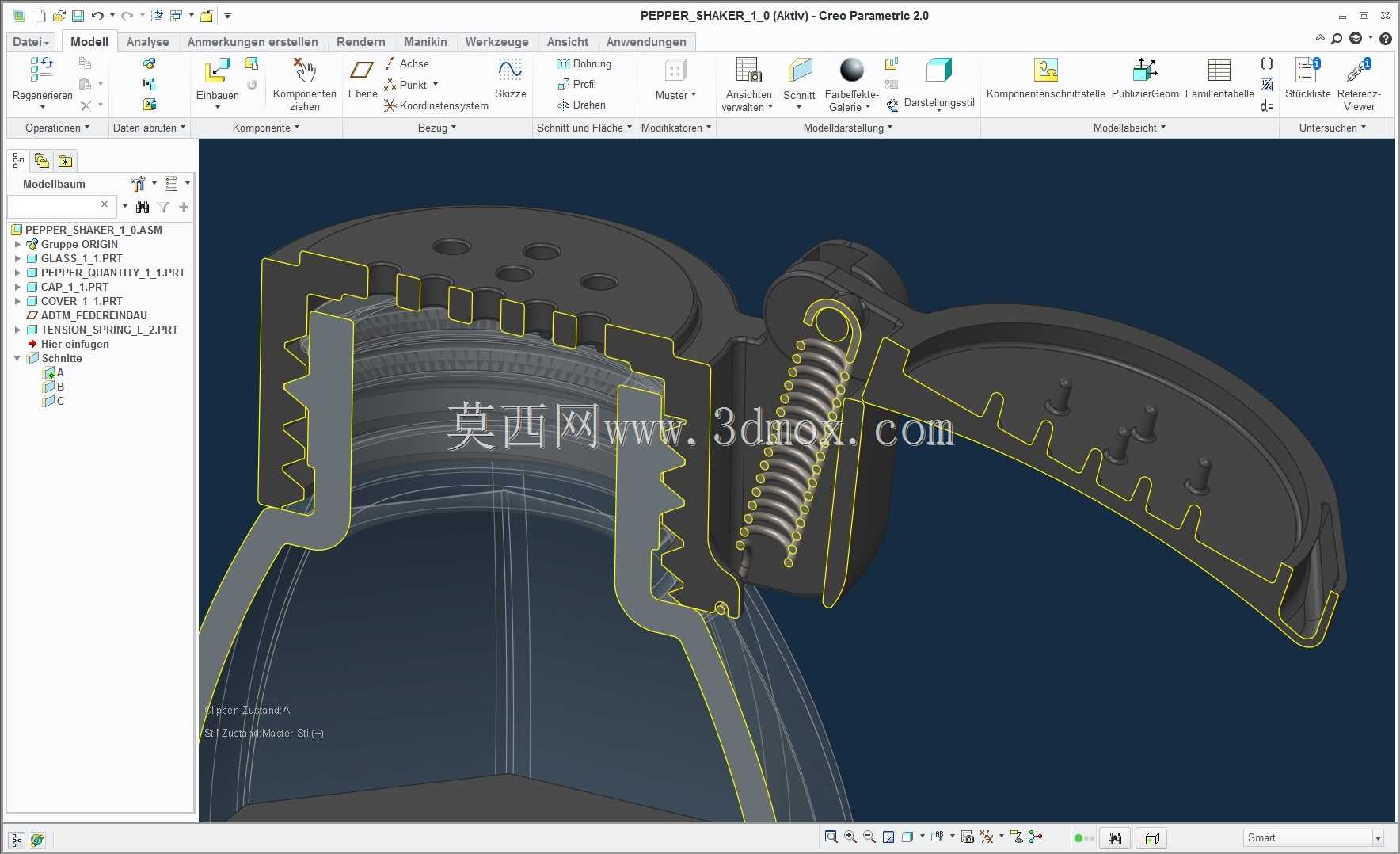Open the Modelldarstellung group dropdown

[848, 128]
